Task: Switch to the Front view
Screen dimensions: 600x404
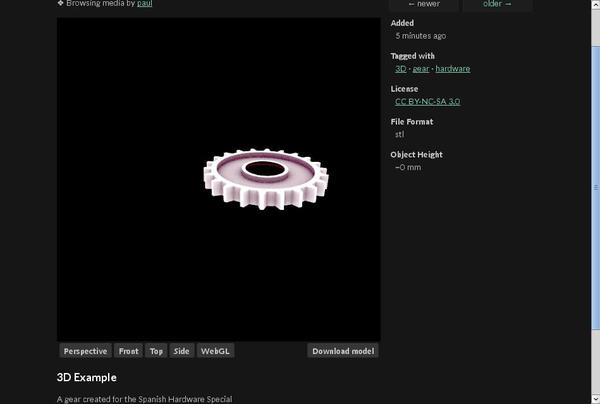Action: 129,351
